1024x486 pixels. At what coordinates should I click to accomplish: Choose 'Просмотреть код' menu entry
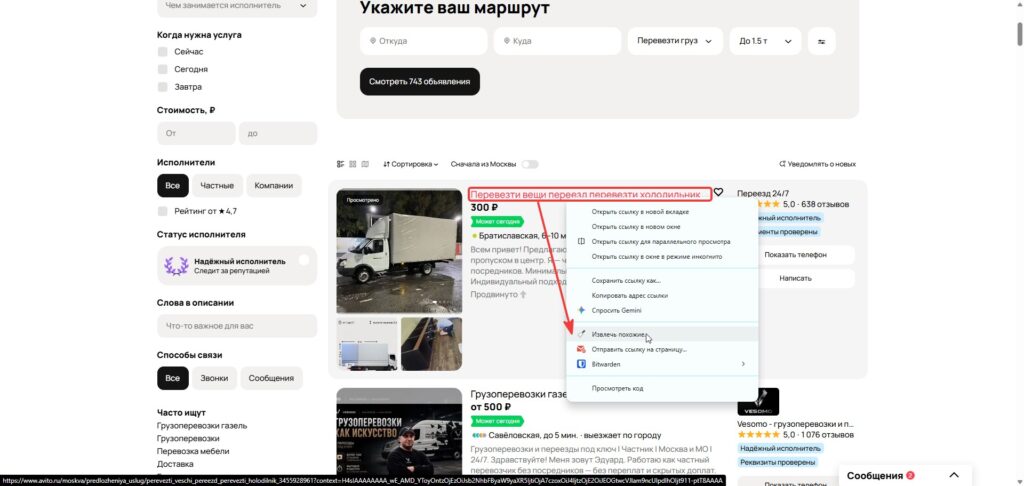[x=662, y=388]
